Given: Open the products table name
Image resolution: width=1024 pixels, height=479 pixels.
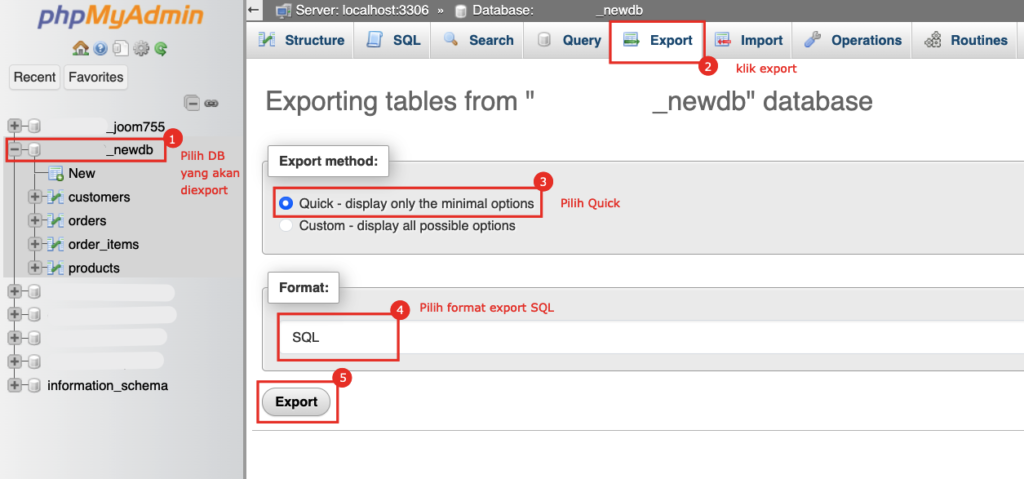Looking at the screenshot, I should point(94,268).
